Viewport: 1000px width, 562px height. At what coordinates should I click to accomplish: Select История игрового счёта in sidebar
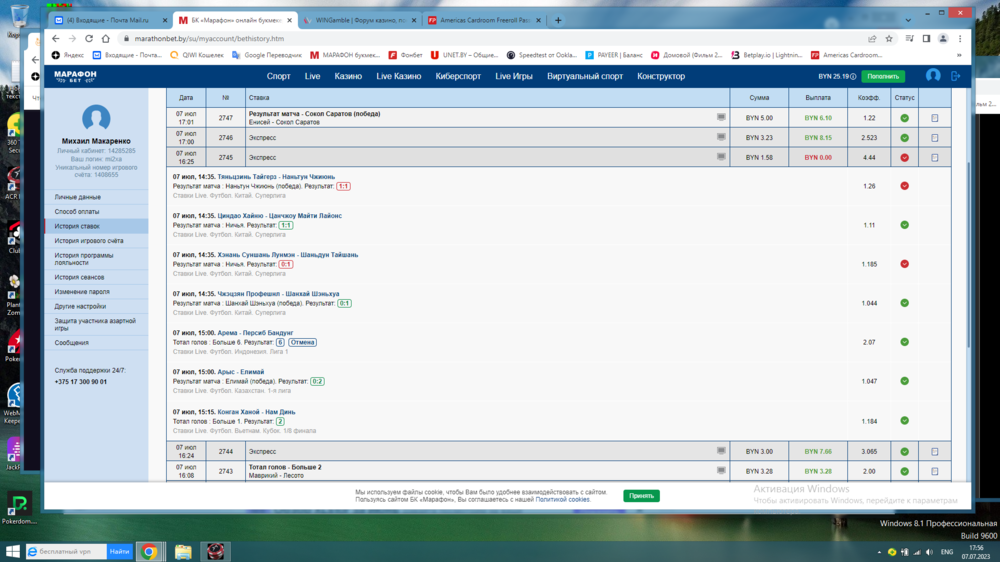(x=89, y=241)
